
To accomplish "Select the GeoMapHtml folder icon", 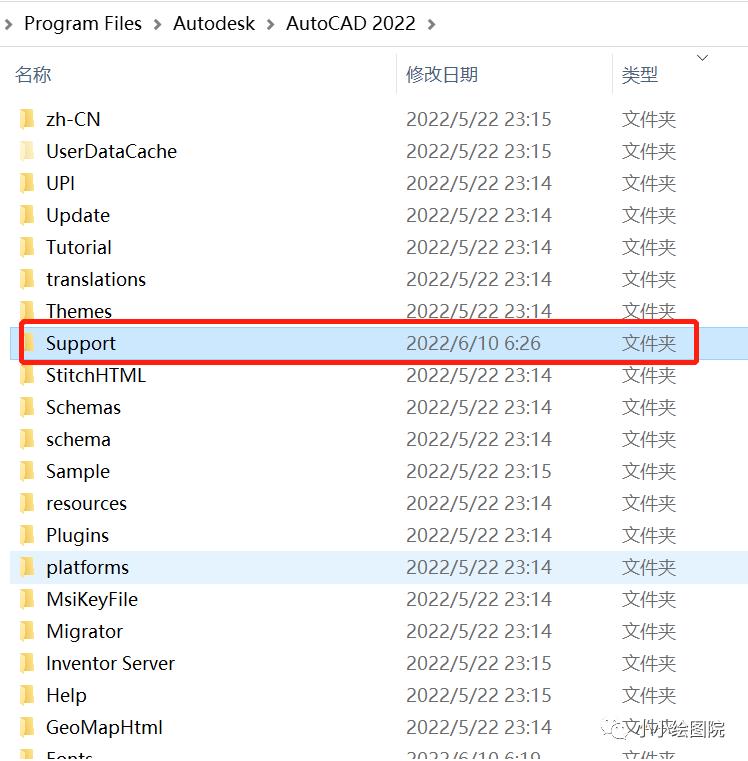I will (27, 728).
